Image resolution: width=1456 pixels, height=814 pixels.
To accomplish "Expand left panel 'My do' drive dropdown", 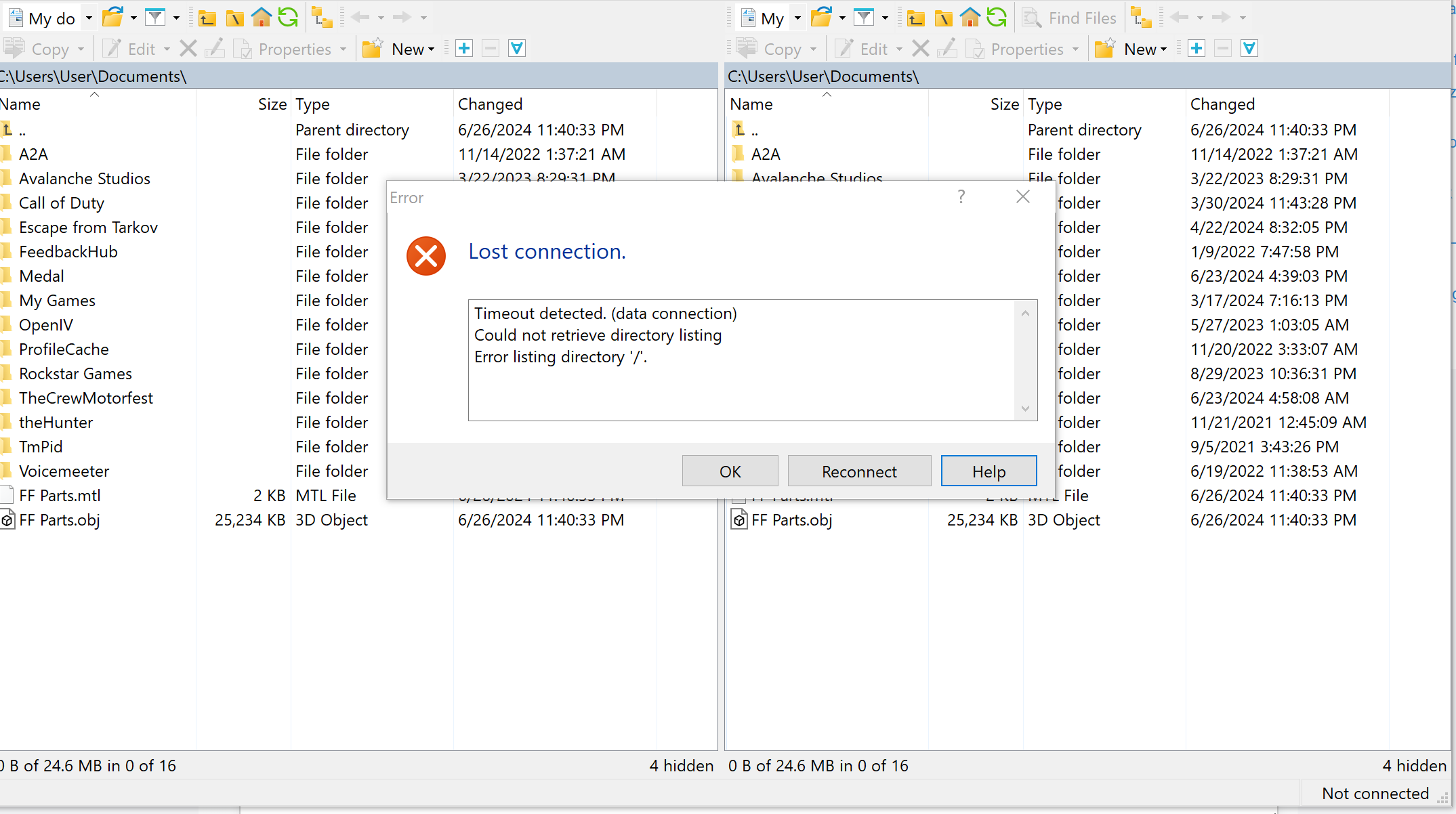I will pyautogui.click(x=89, y=18).
